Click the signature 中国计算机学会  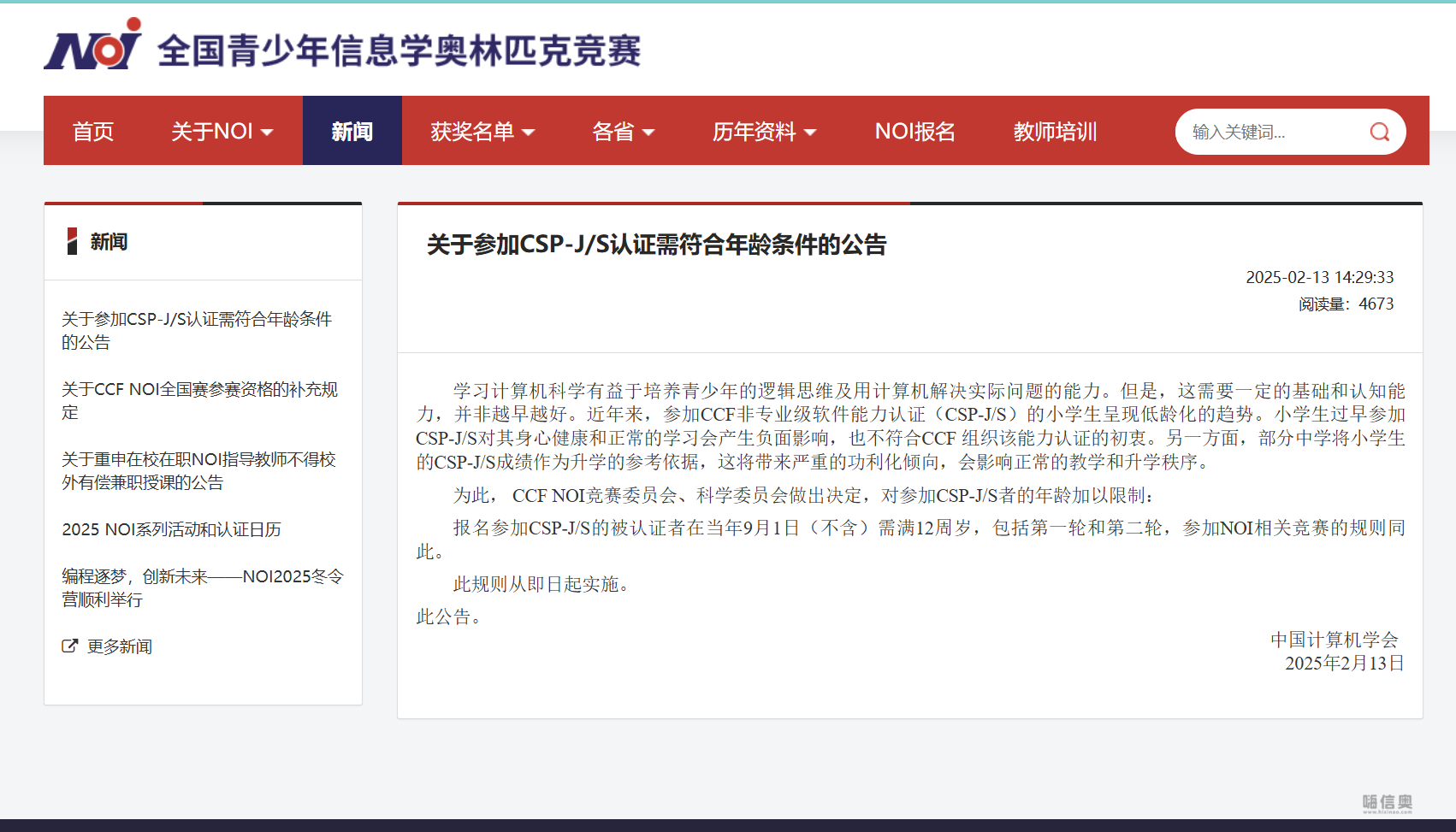[1335, 640]
